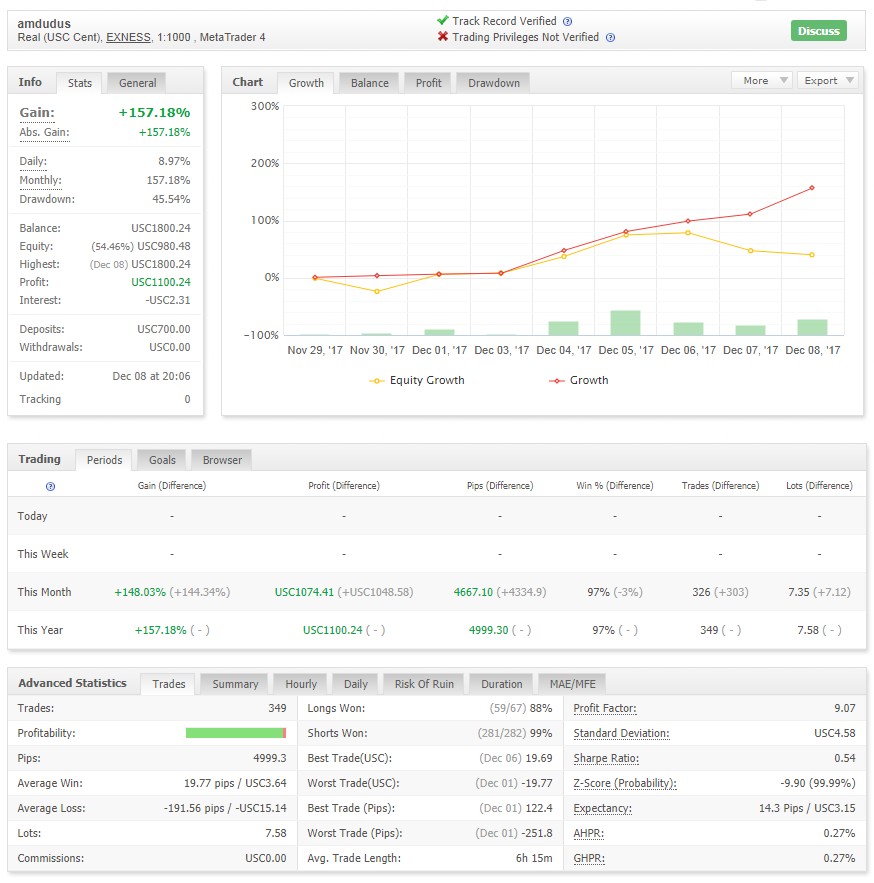Open the MAE/MFE statistics tab
The width and height of the screenshot is (874, 883).
tap(572, 684)
